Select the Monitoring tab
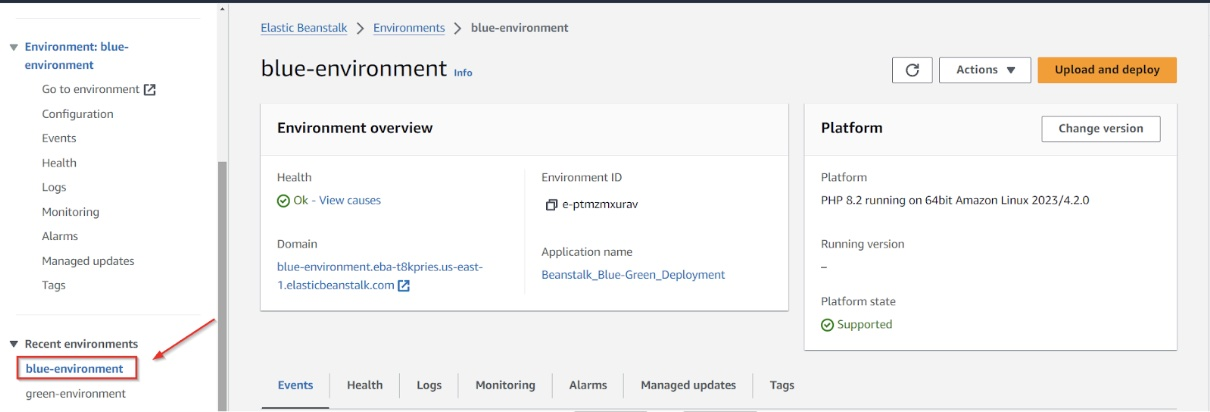Viewport: 1210px width, 412px height. pyautogui.click(x=505, y=385)
